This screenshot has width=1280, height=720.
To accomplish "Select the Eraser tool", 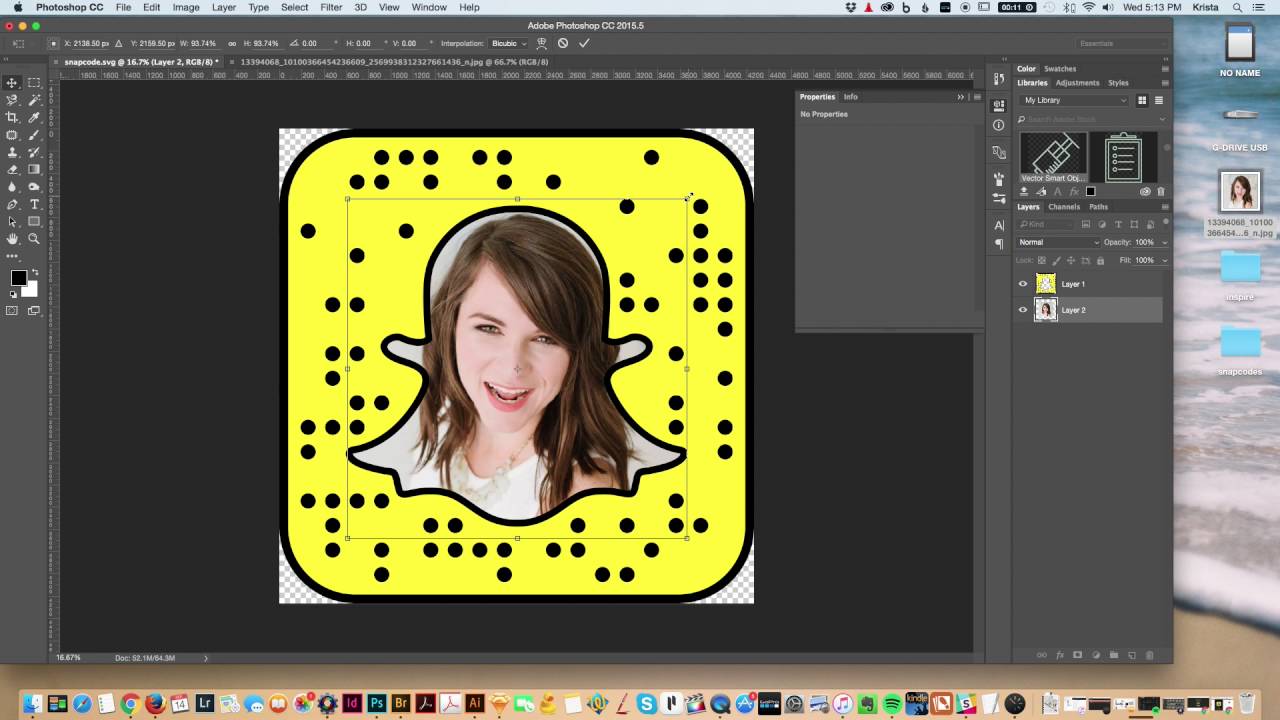I will 12,169.
